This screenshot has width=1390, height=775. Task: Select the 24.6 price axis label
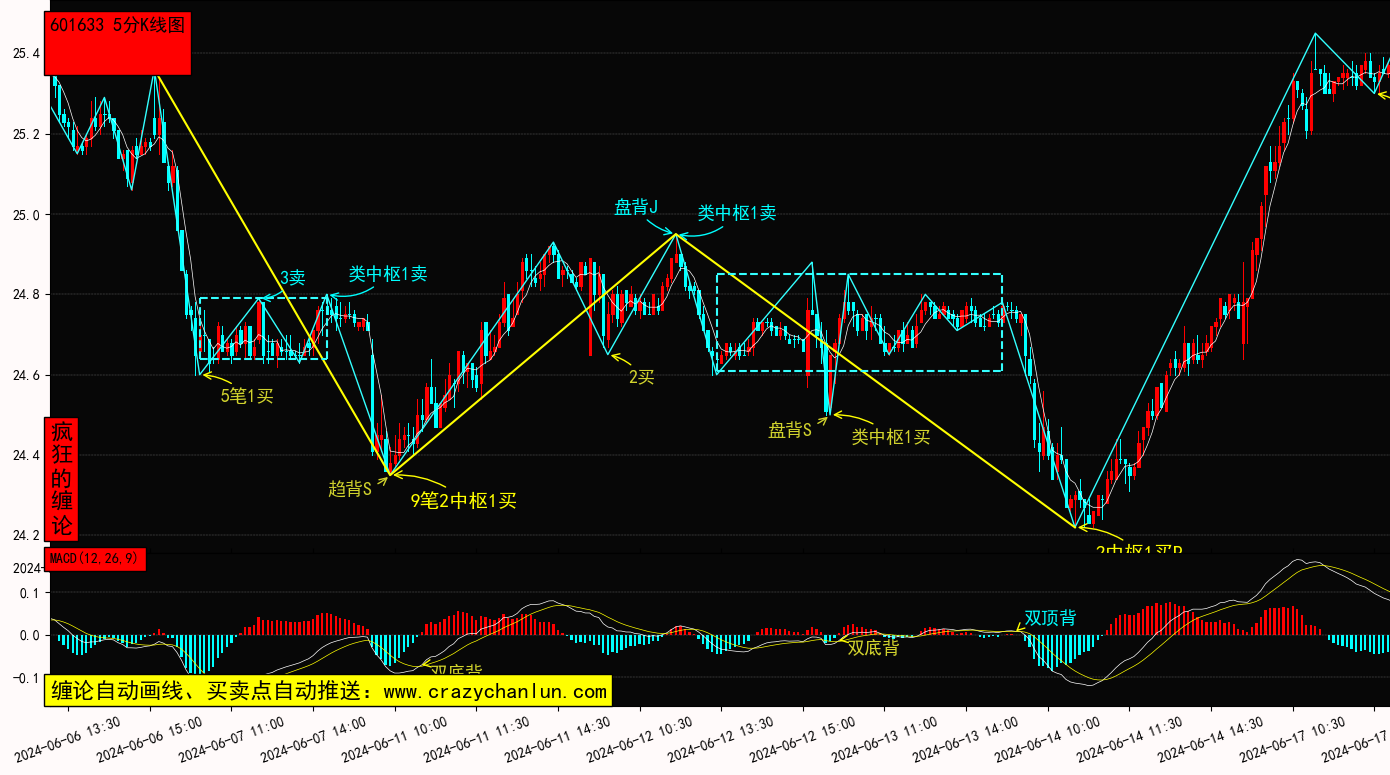(26, 375)
